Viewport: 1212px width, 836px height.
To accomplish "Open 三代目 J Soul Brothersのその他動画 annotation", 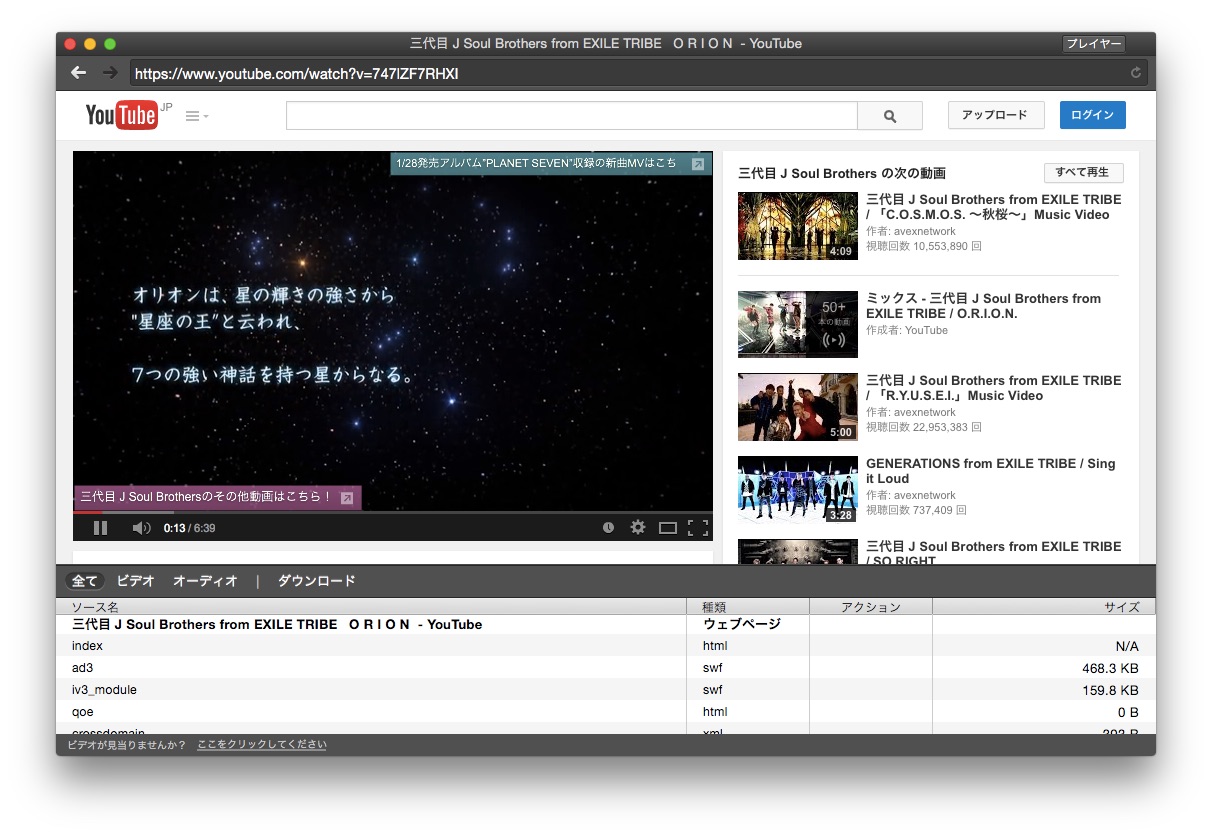I will tap(217, 497).
